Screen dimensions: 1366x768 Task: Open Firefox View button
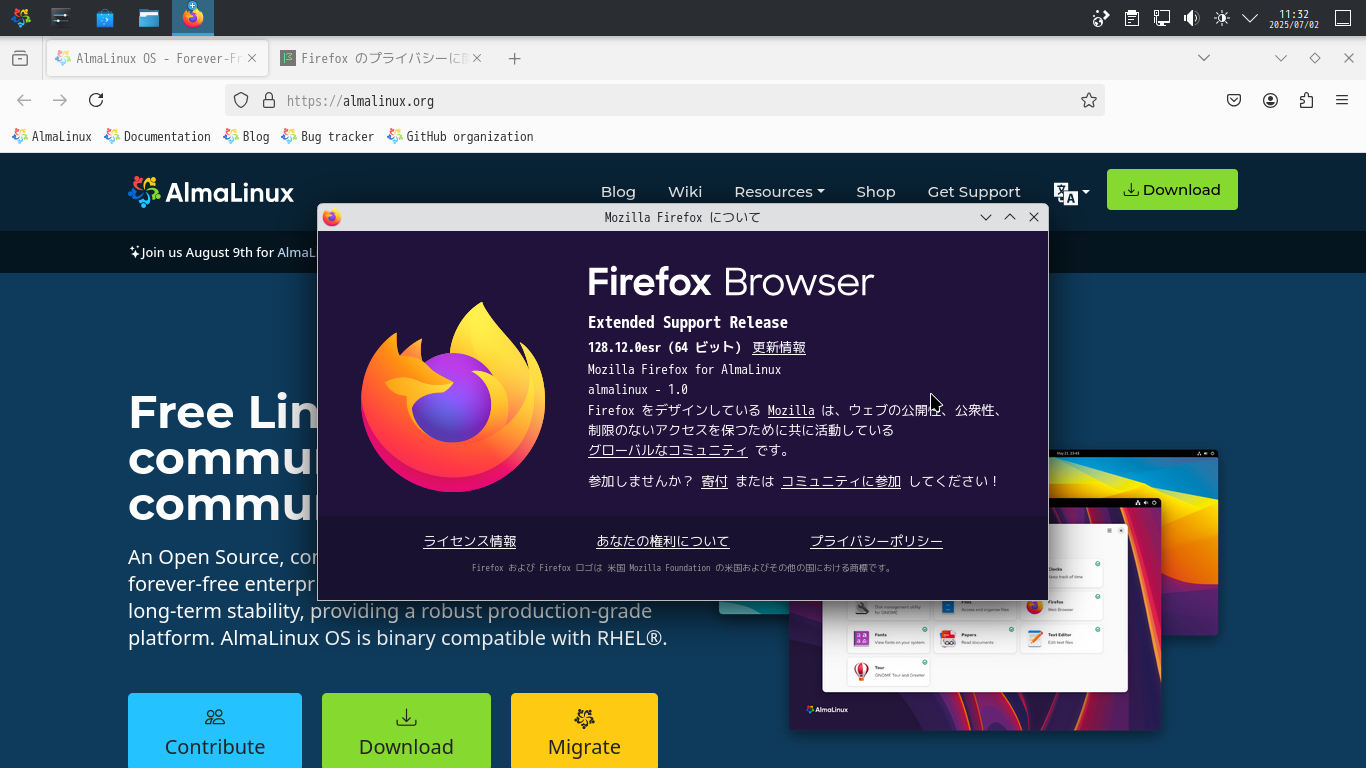(20, 59)
